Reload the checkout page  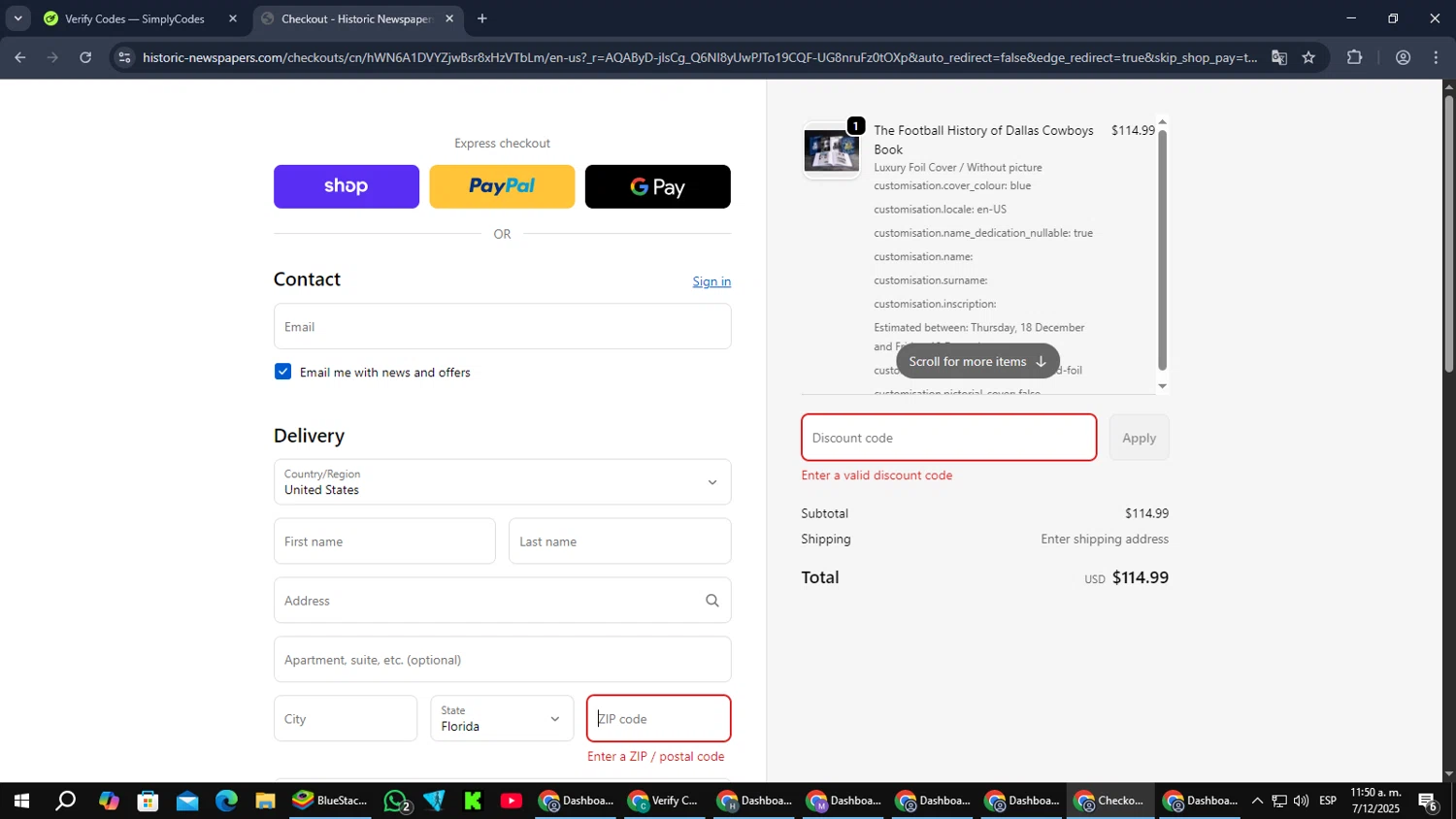85,57
